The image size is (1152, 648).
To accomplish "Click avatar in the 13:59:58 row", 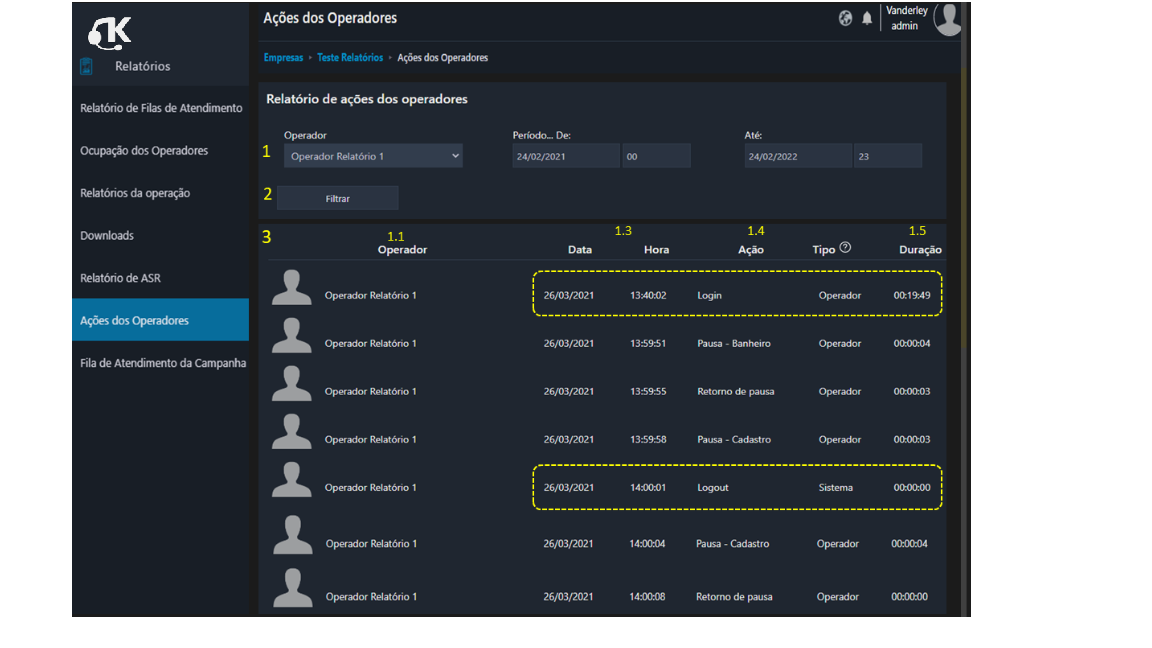I will [x=292, y=431].
